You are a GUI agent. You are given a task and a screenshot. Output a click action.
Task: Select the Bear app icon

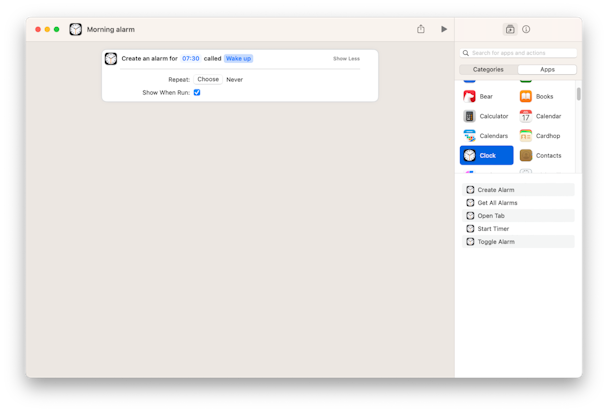click(x=469, y=97)
